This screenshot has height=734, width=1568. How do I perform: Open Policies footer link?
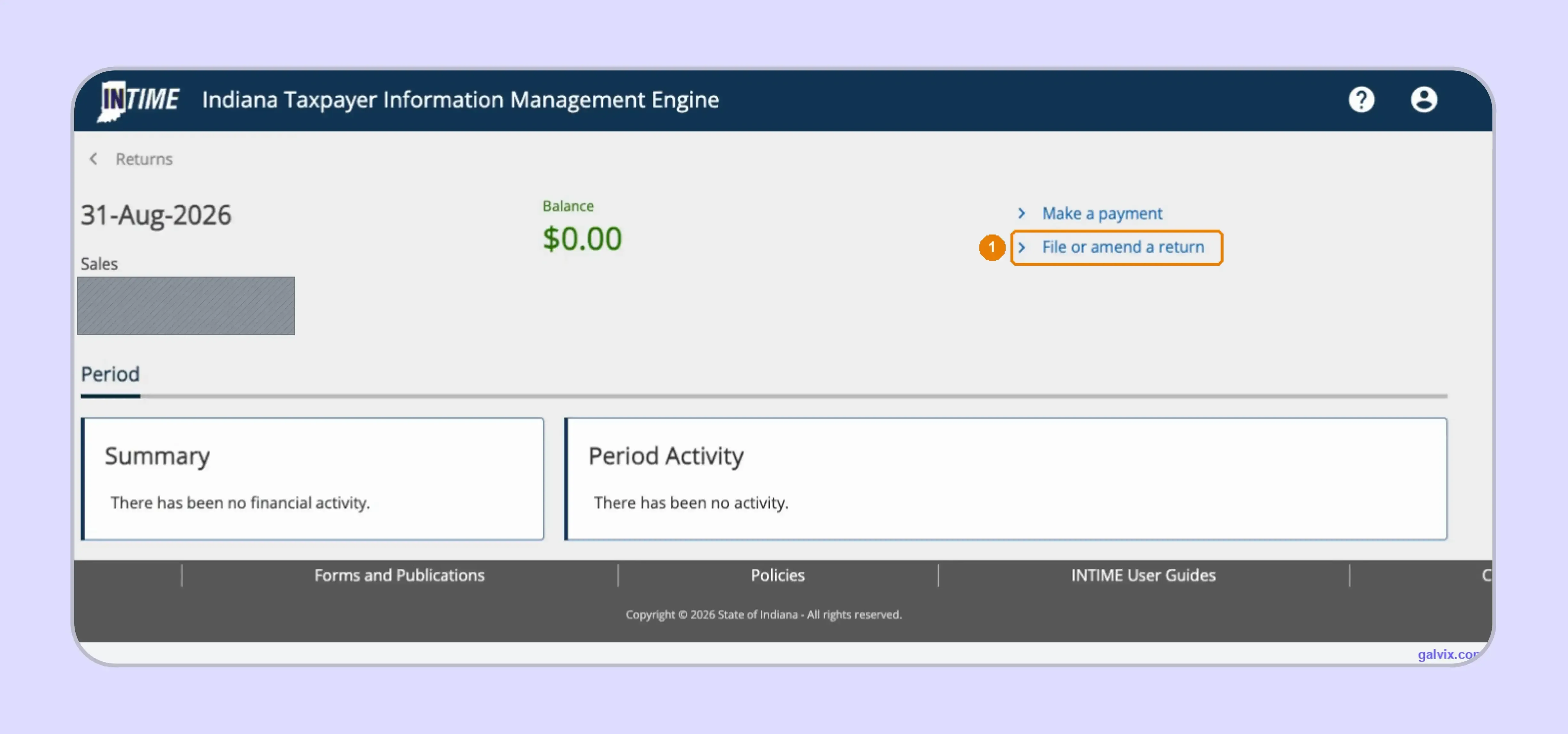(x=778, y=575)
